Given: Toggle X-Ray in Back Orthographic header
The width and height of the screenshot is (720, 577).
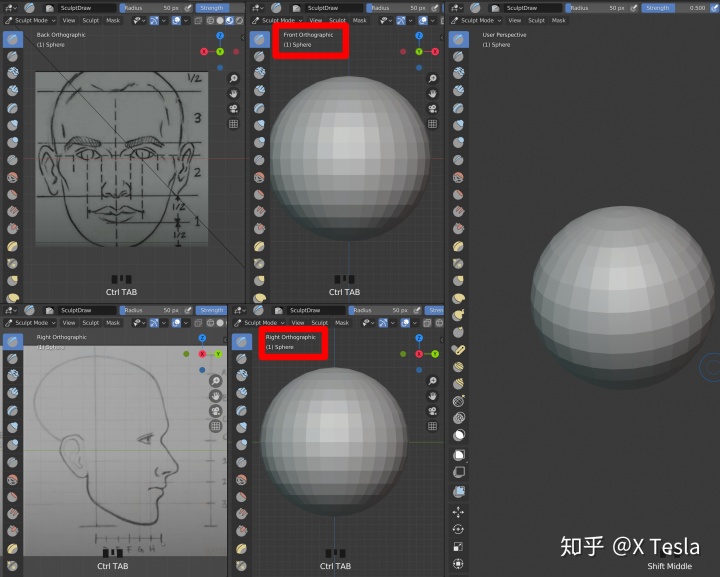Looking at the screenshot, I should 198,21.
